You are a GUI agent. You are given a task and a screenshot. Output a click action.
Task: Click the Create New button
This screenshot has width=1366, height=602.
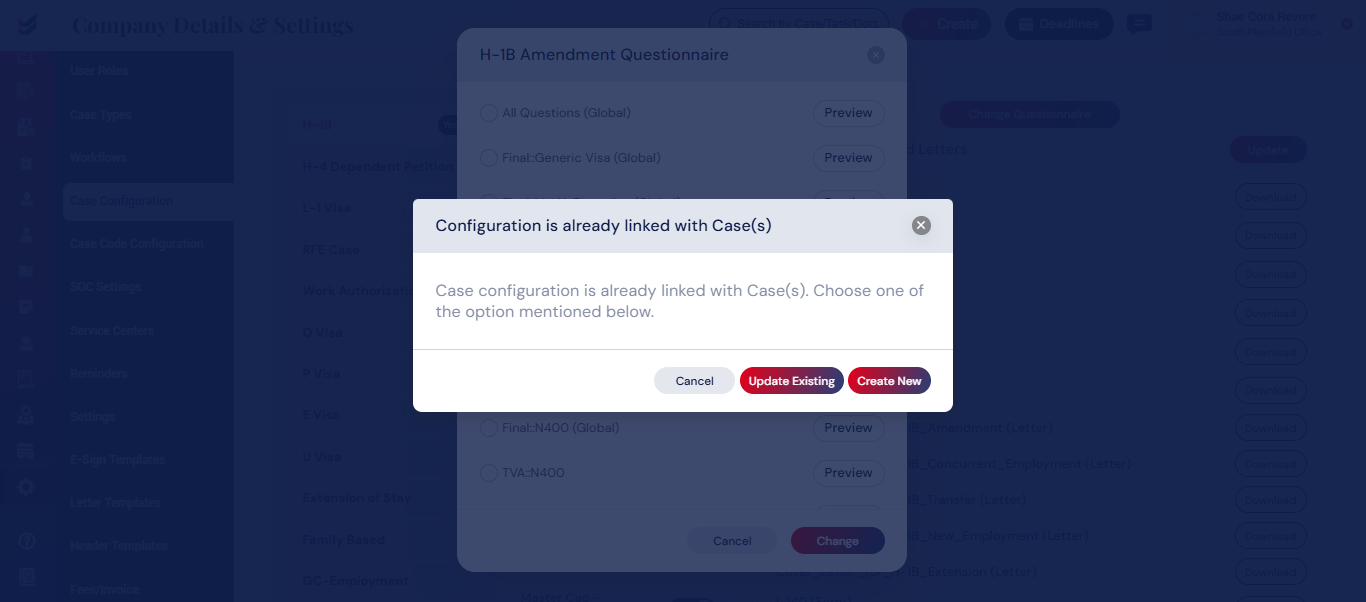point(889,381)
